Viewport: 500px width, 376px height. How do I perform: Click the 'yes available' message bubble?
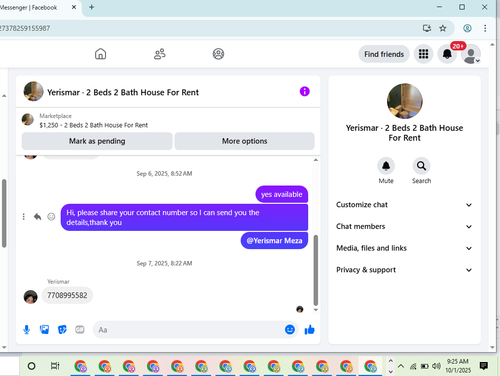[x=282, y=194]
